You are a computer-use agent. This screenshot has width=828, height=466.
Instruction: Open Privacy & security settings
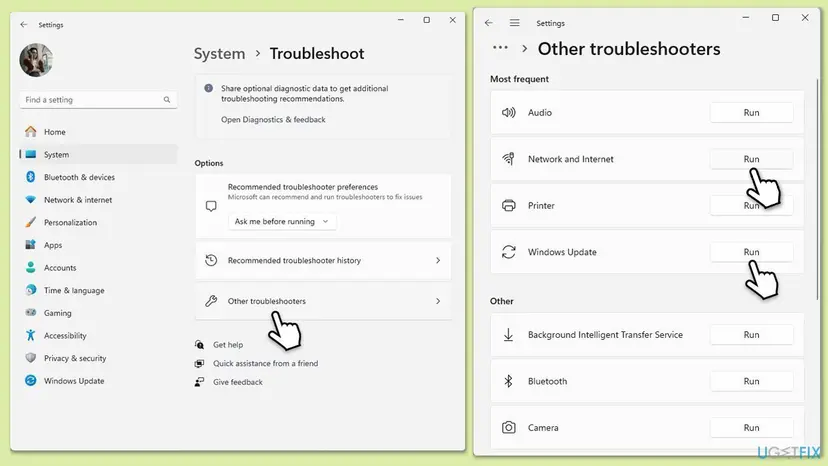click(x=98, y=358)
